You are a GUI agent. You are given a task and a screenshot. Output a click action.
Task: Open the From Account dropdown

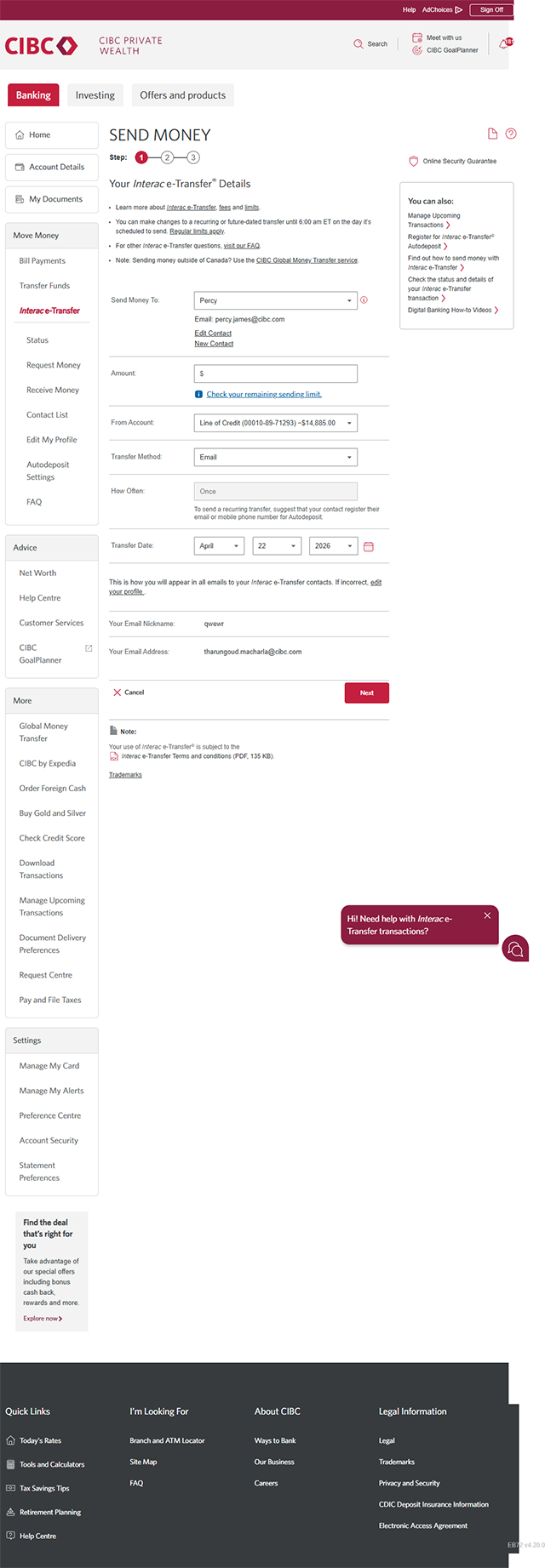(x=276, y=423)
